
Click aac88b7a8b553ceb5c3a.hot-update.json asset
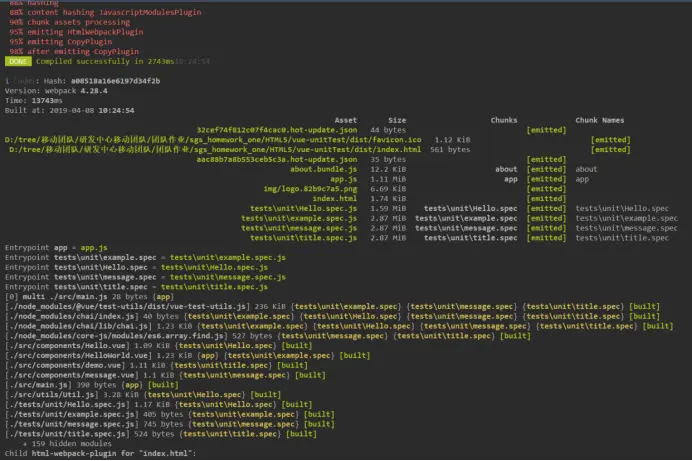[277, 159]
